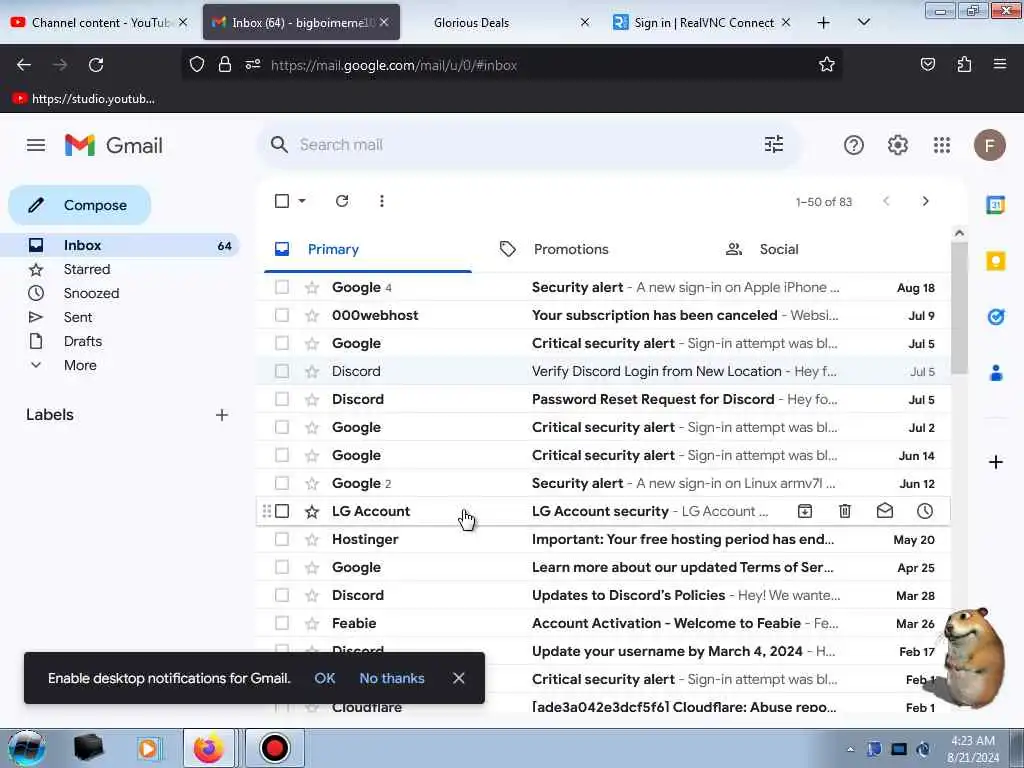Open the account avatar F

click(989, 145)
